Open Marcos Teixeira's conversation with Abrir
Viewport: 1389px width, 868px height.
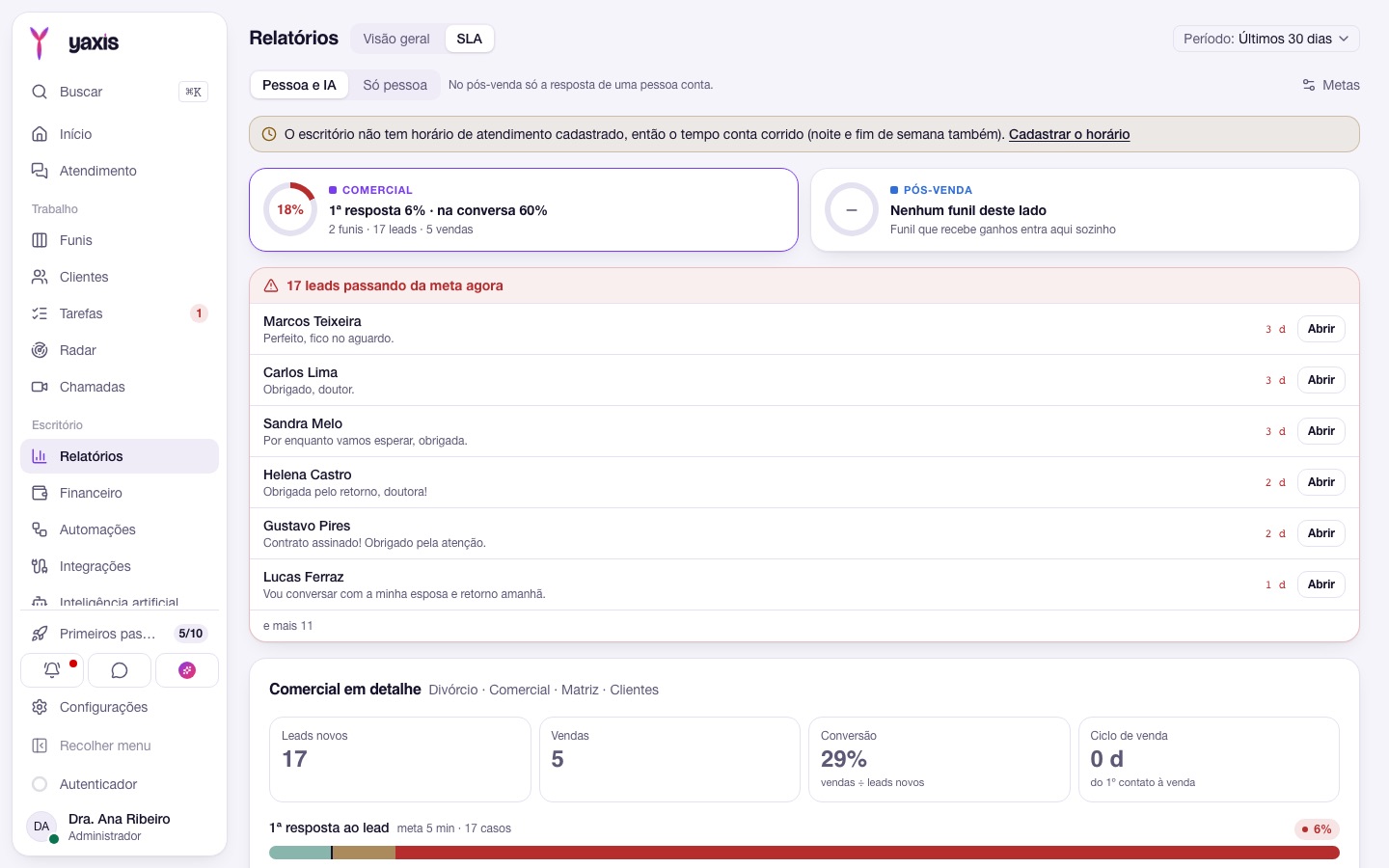[x=1321, y=329]
